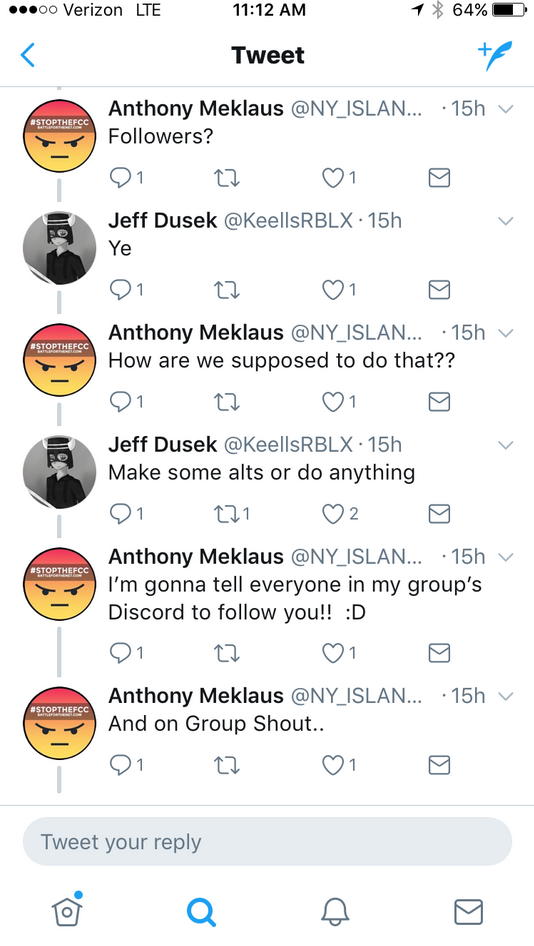Tap the compose new tweet feather icon
The width and height of the screenshot is (534, 946).
pyautogui.click(x=495, y=56)
